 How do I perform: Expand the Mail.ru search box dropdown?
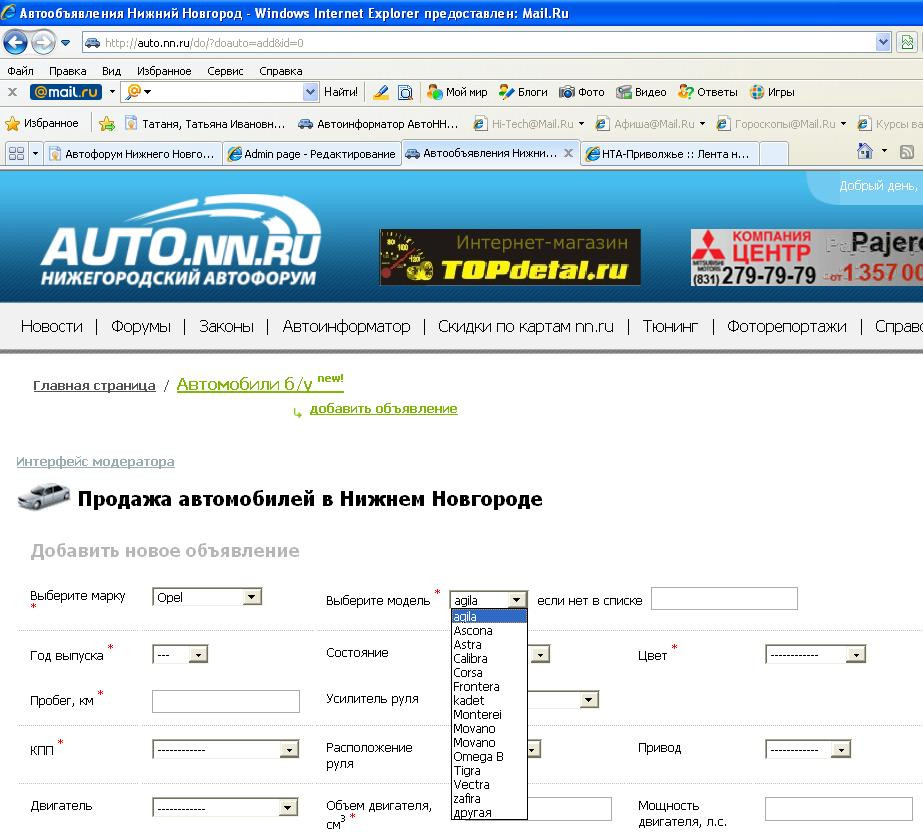310,92
